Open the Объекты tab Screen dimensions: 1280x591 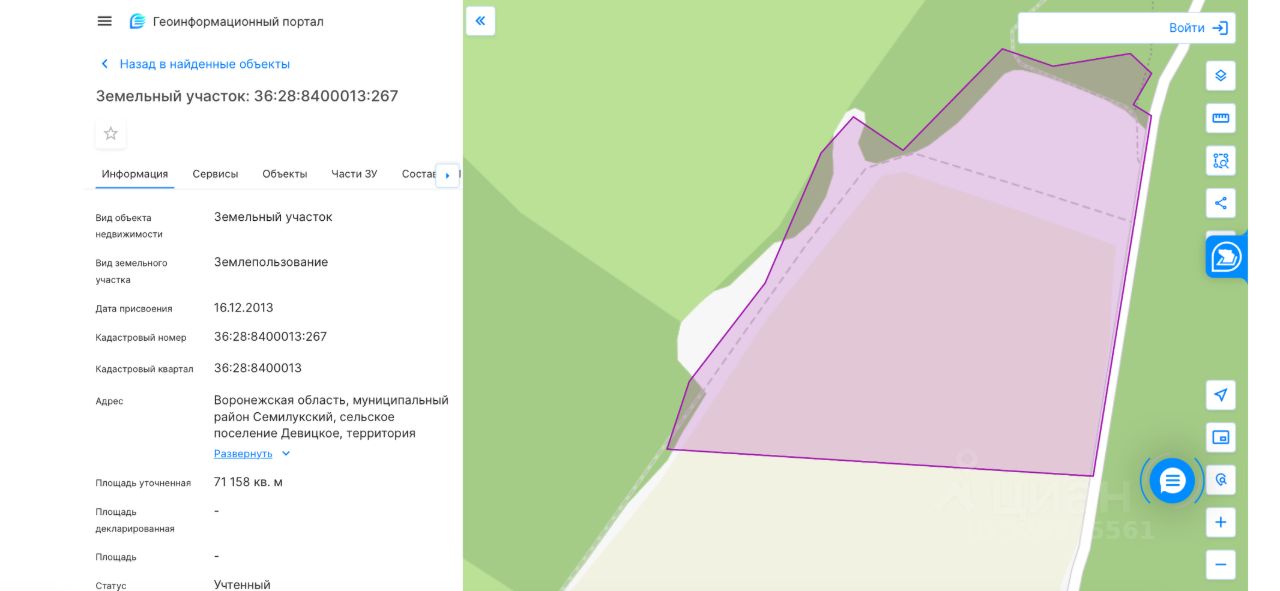[x=285, y=174]
